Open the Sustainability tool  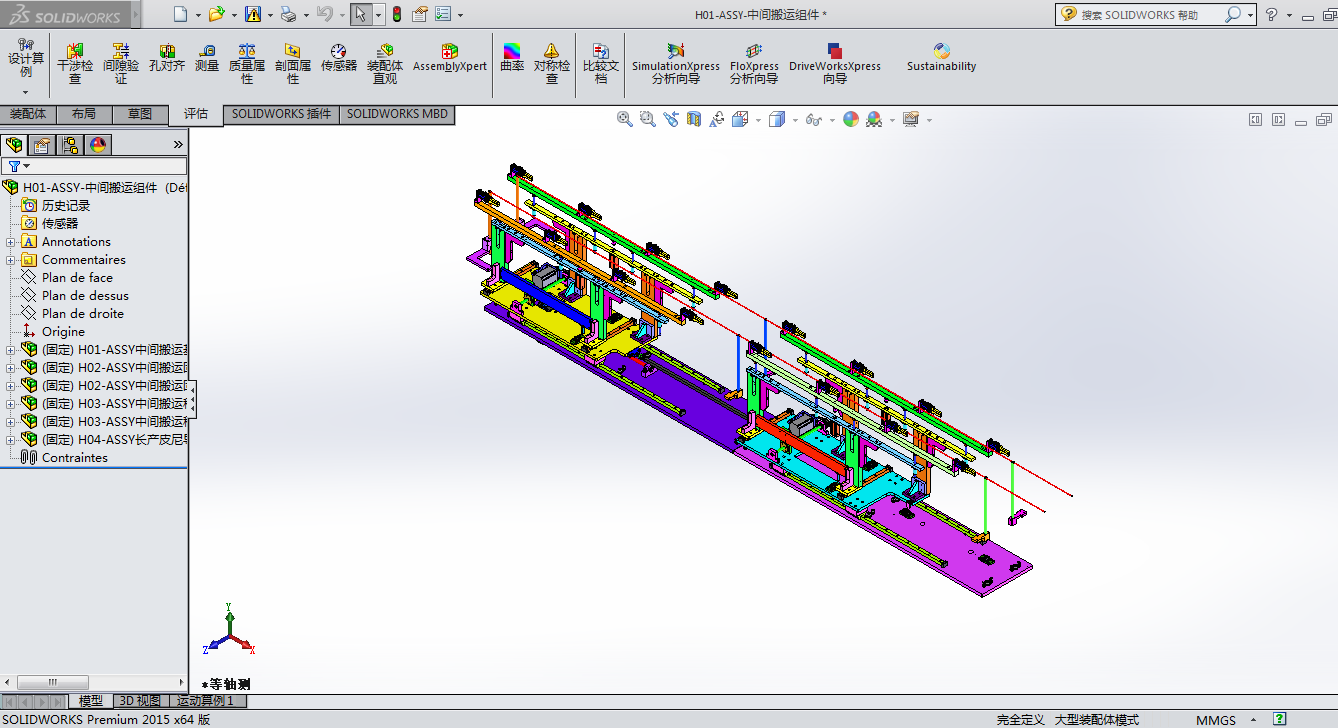tap(941, 58)
